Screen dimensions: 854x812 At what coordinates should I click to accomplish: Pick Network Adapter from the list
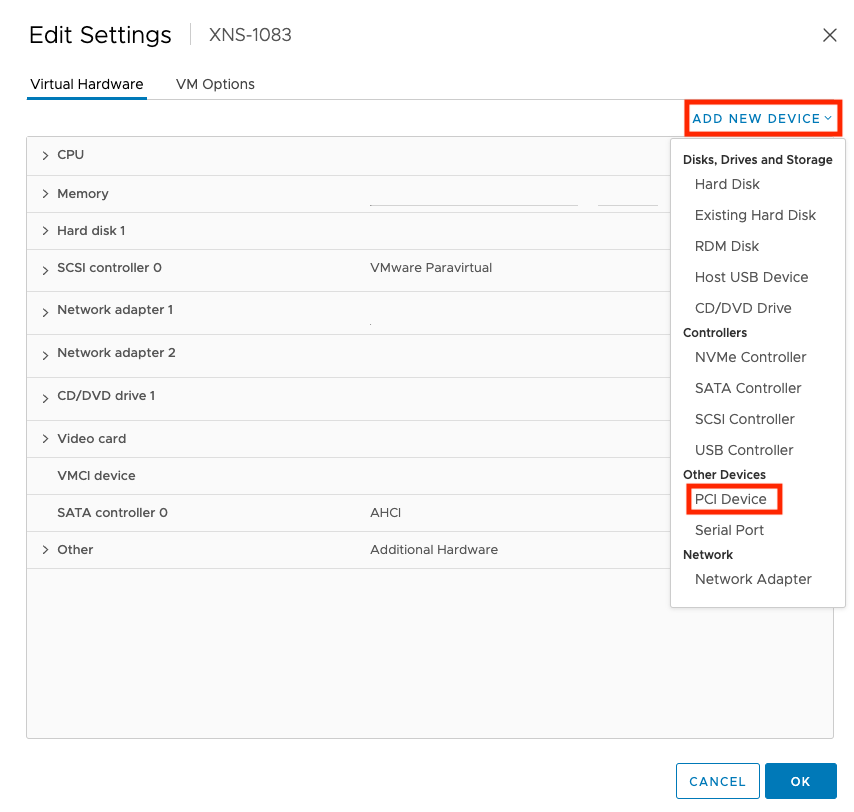coord(753,579)
